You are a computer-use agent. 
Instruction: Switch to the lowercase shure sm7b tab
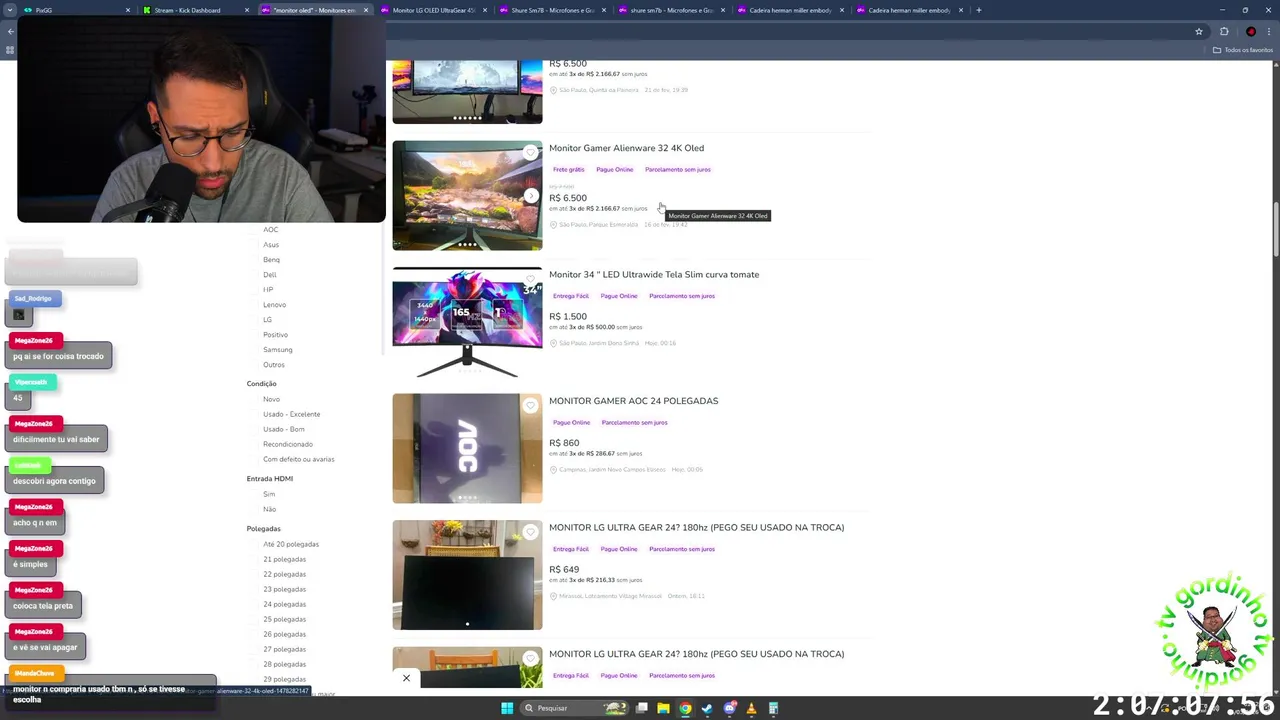[x=671, y=10]
